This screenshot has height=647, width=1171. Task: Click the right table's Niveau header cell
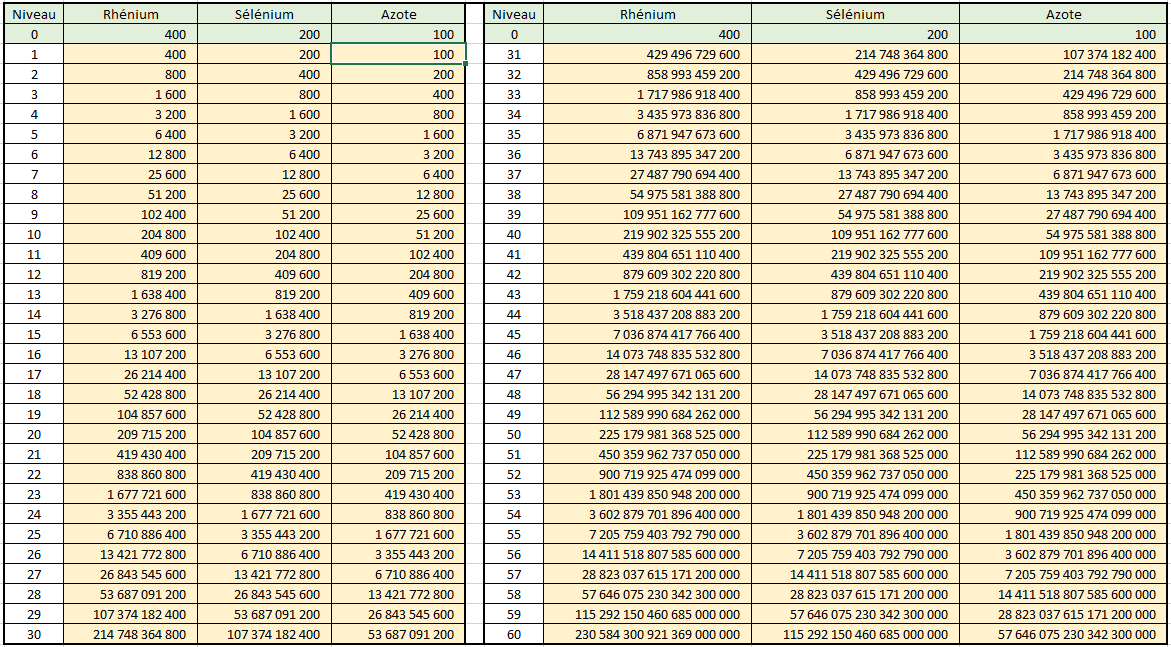(514, 14)
